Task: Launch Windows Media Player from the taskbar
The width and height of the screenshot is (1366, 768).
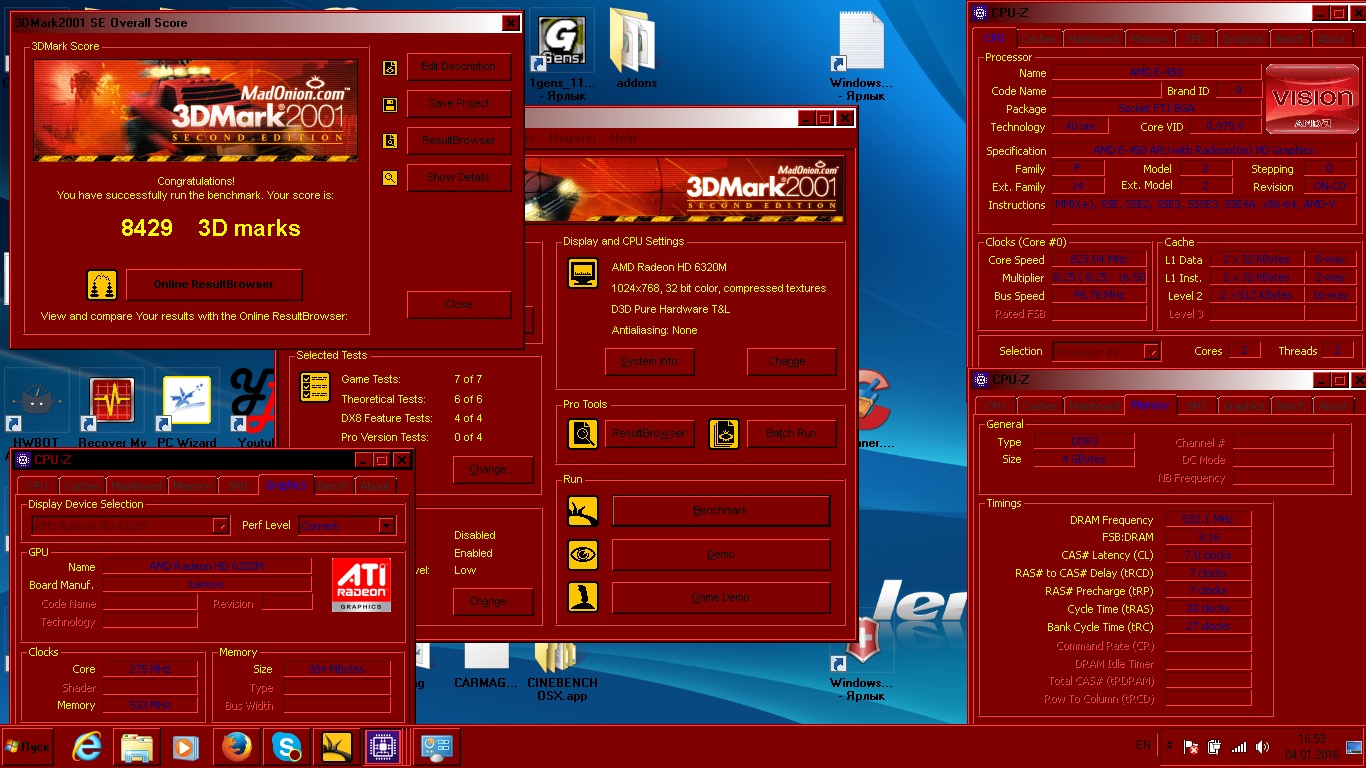Action: click(x=186, y=747)
